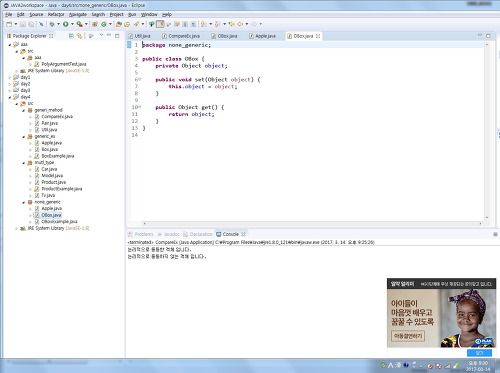Click the Search flashlight toolbar icon
Screen dimensions: 500x373
pos(137,24)
